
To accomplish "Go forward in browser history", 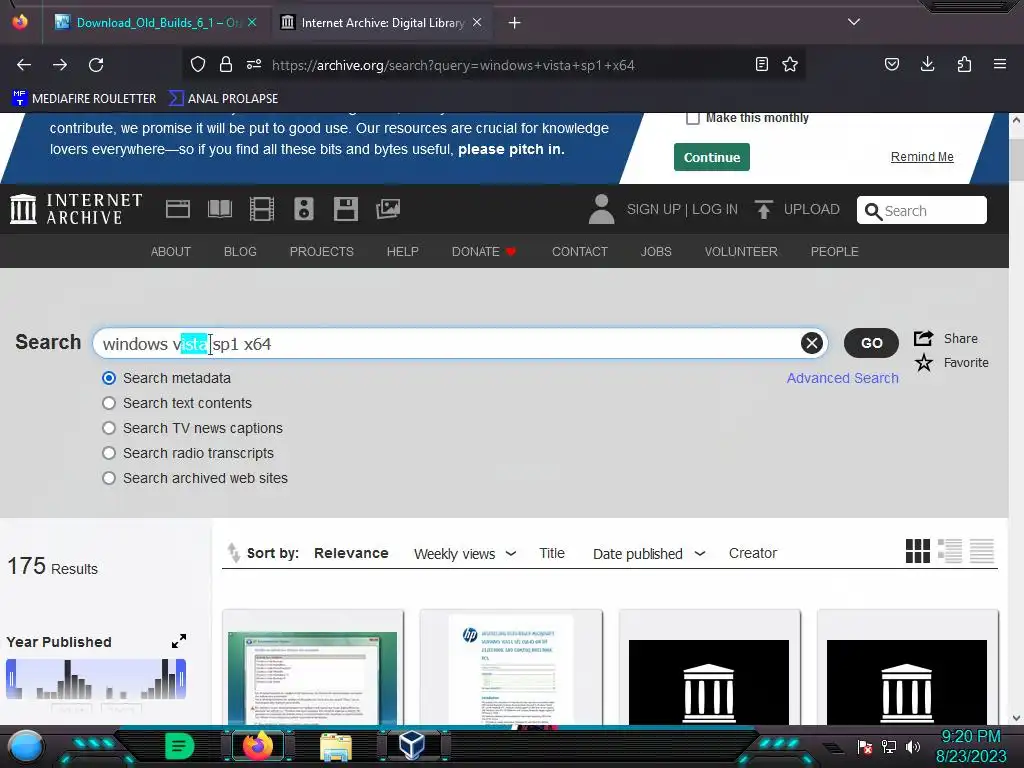I will [60, 65].
